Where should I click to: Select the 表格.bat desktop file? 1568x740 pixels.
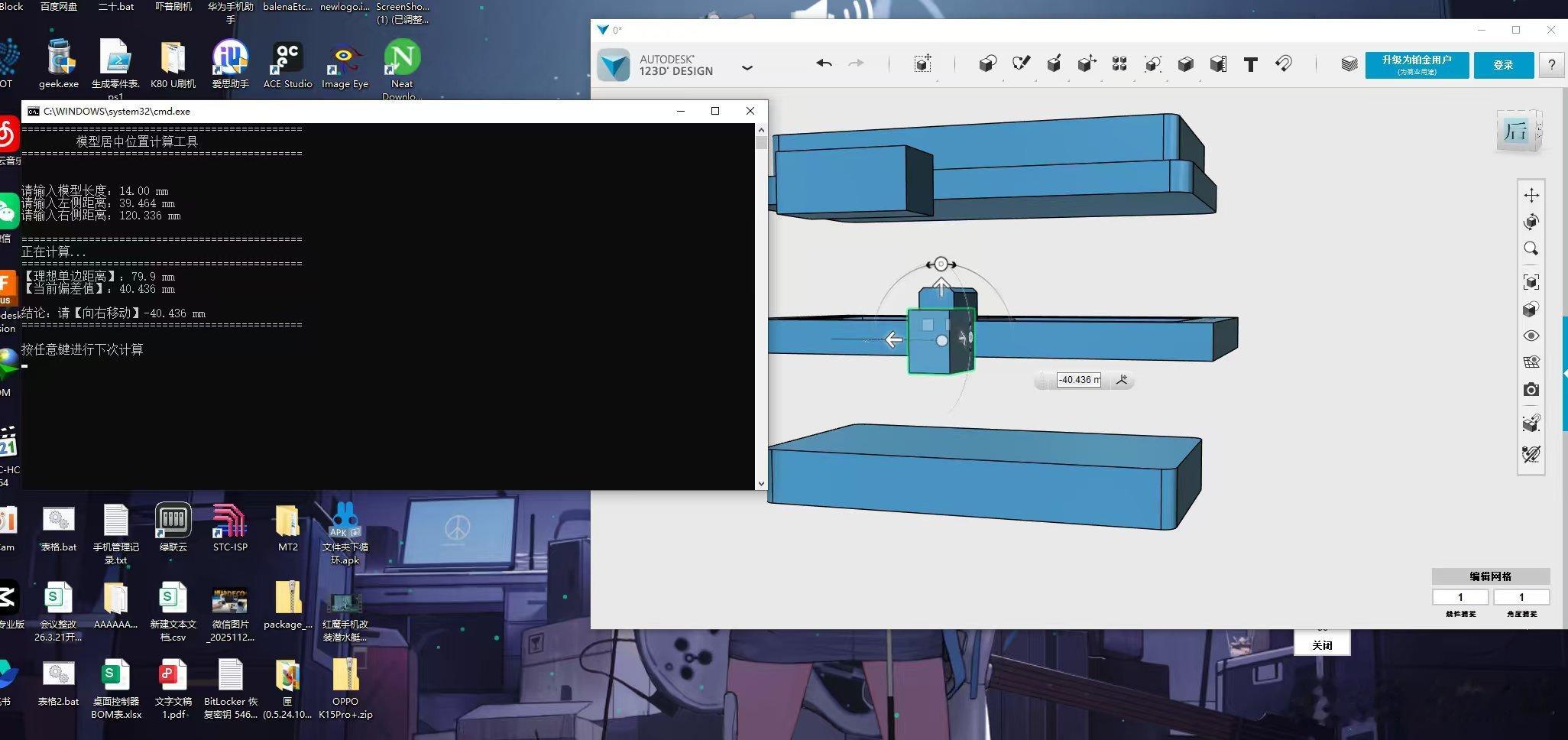[58, 528]
